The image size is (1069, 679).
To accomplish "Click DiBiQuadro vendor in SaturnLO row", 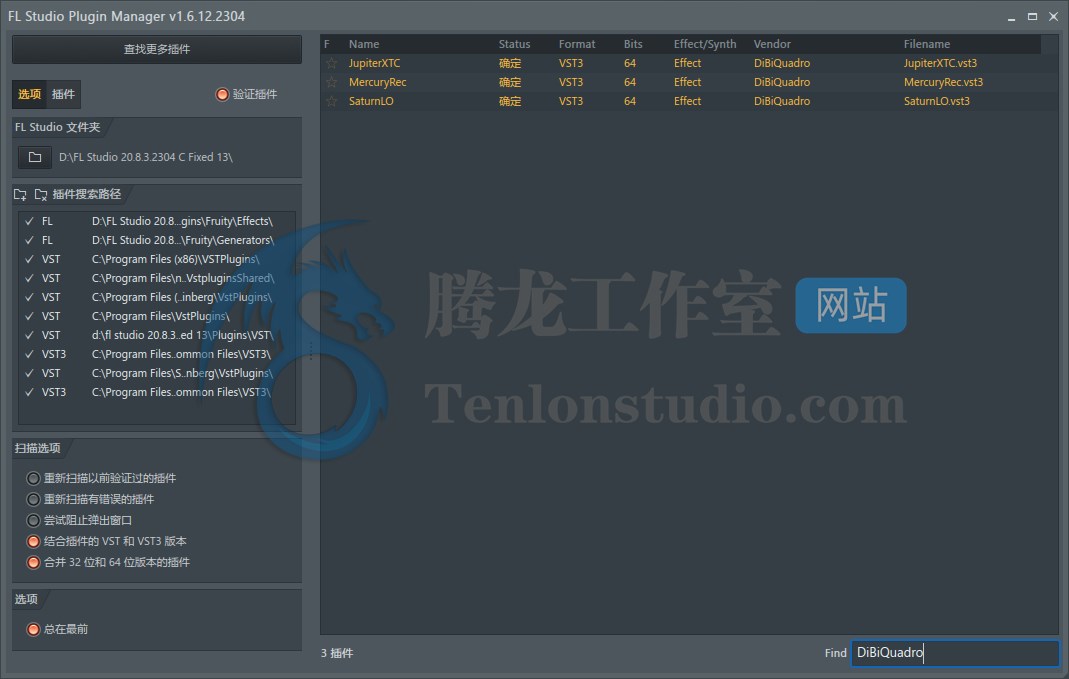I will 782,102.
